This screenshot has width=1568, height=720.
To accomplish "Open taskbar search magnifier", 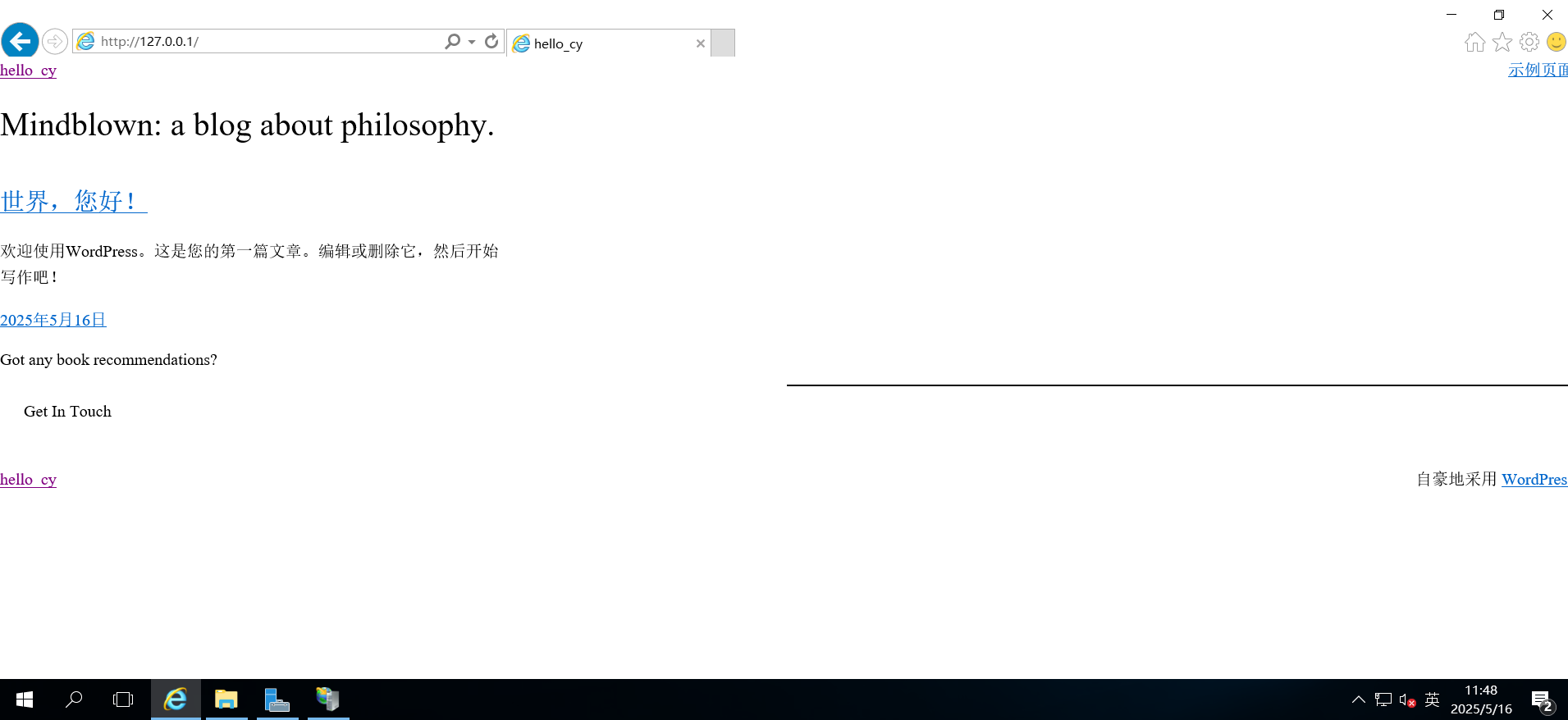I will point(74,699).
